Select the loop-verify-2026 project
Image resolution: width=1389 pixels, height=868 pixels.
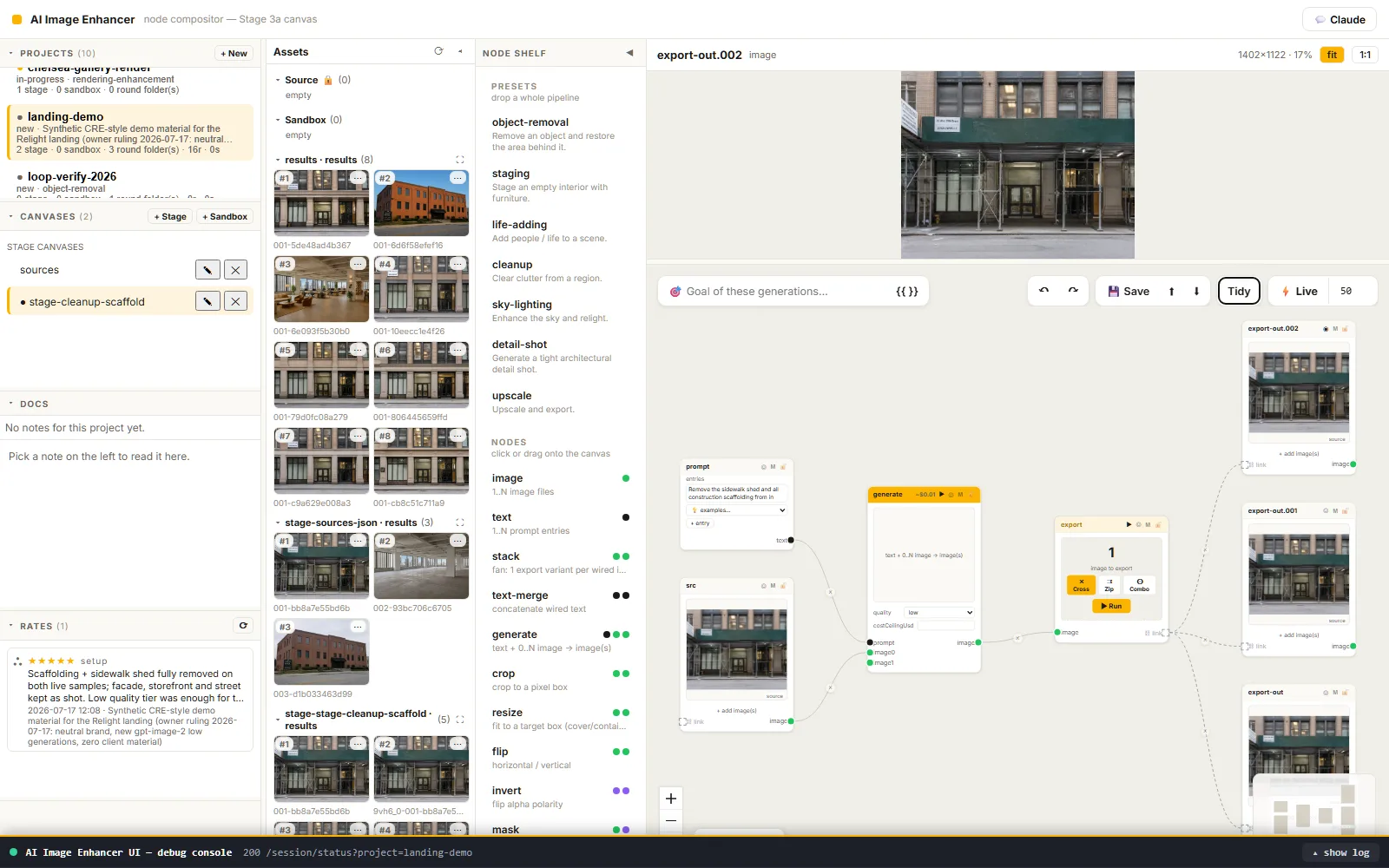[x=130, y=182]
